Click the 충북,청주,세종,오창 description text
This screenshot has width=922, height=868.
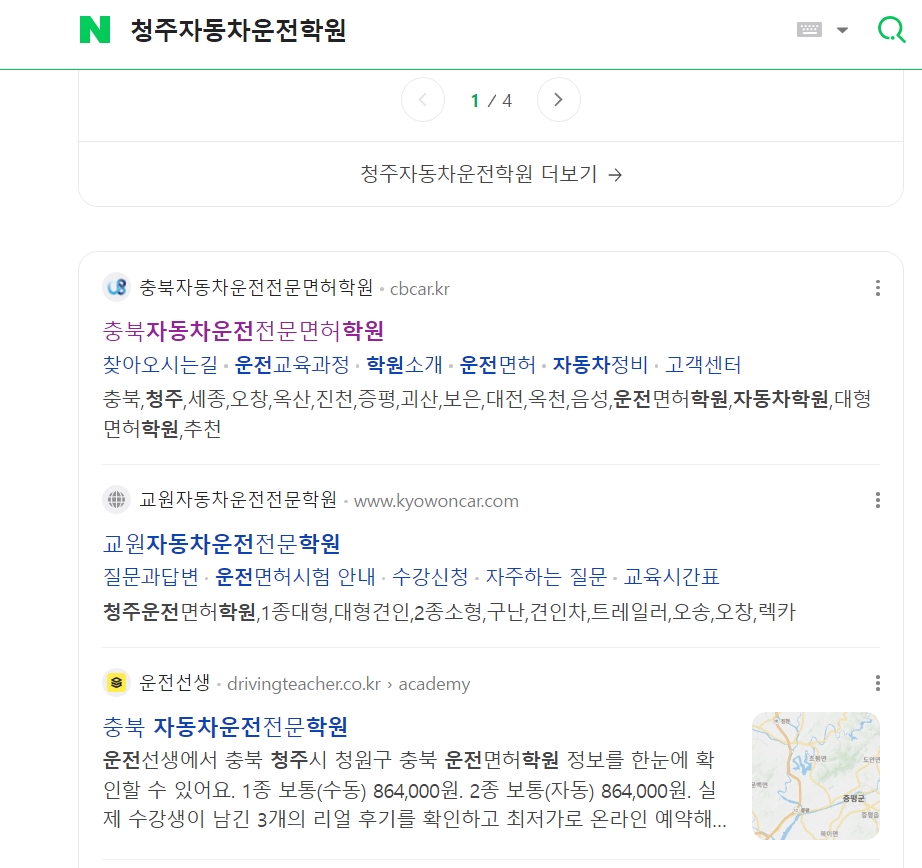point(487,413)
